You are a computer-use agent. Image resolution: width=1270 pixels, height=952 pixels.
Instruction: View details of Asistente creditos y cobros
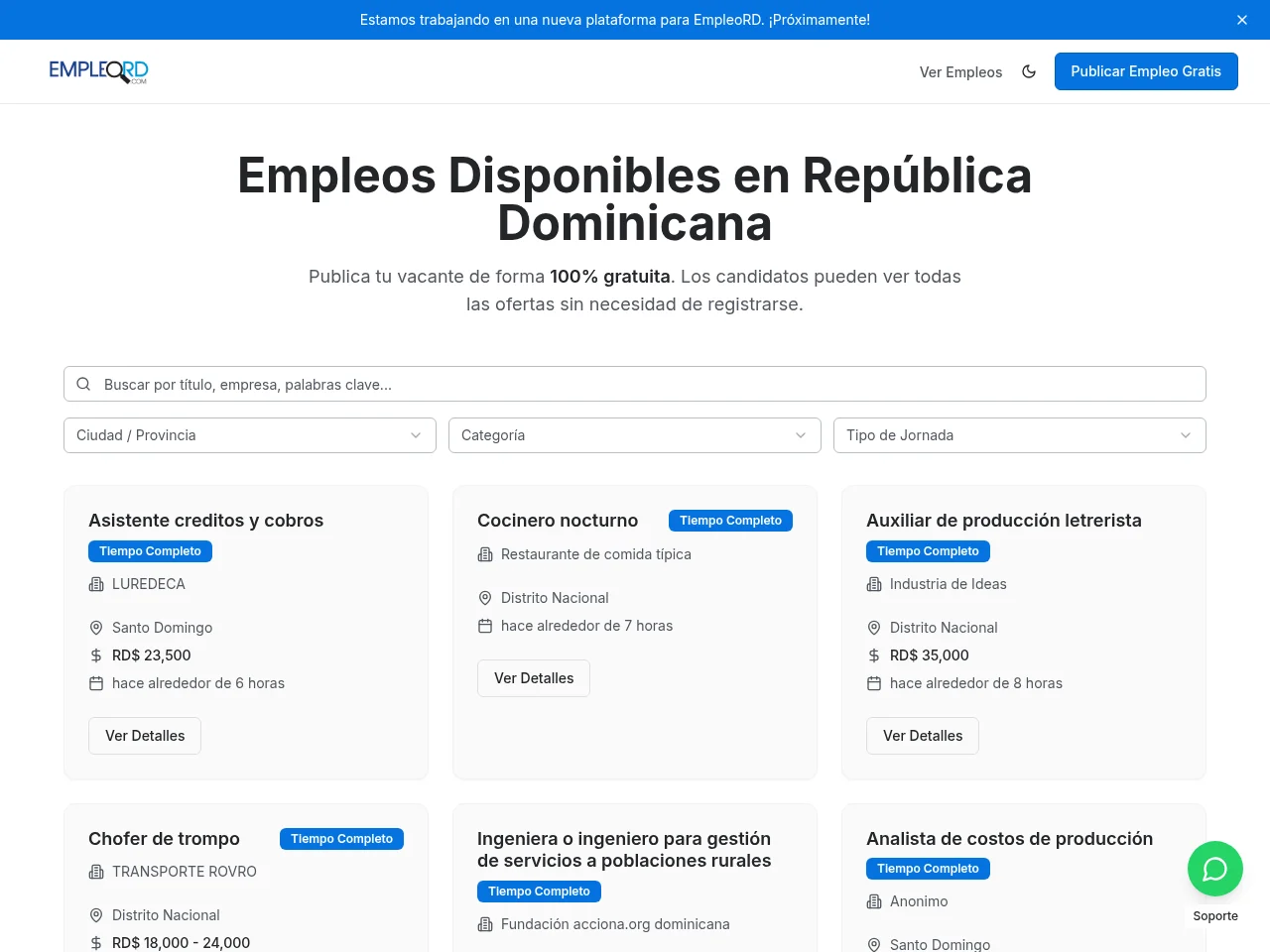[145, 736]
